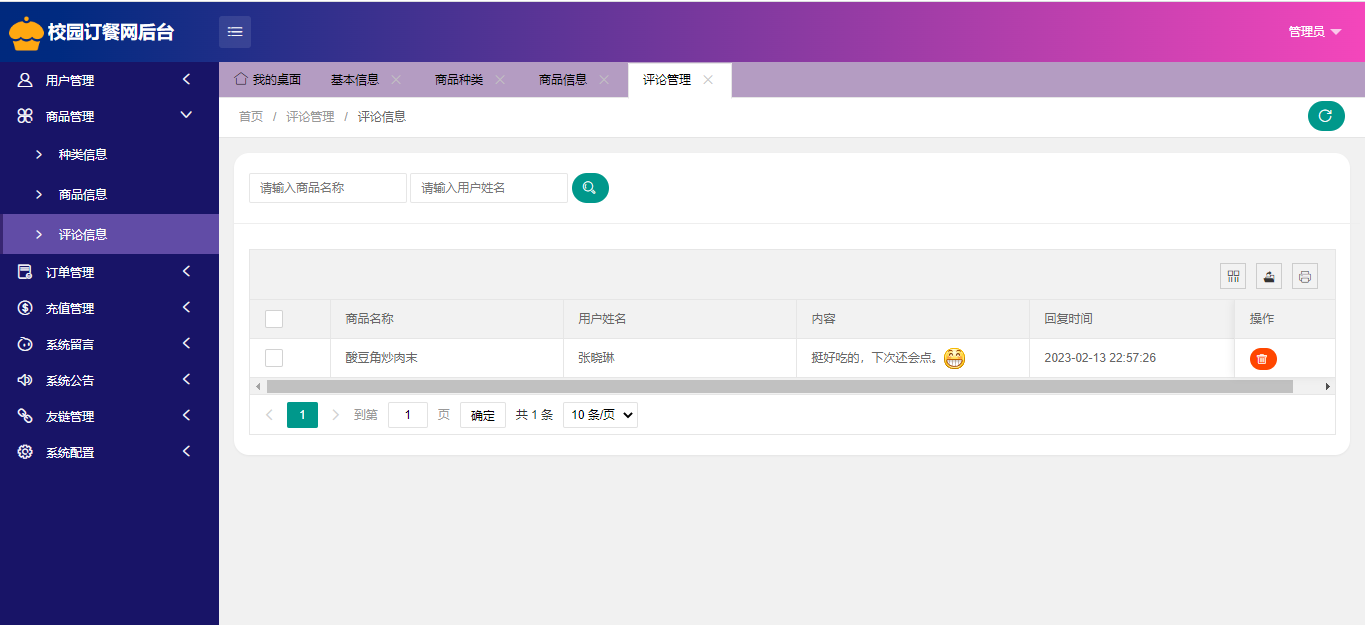The image size is (1365, 625).
Task: Click page number 1 button
Action: (x=302, y=415)
